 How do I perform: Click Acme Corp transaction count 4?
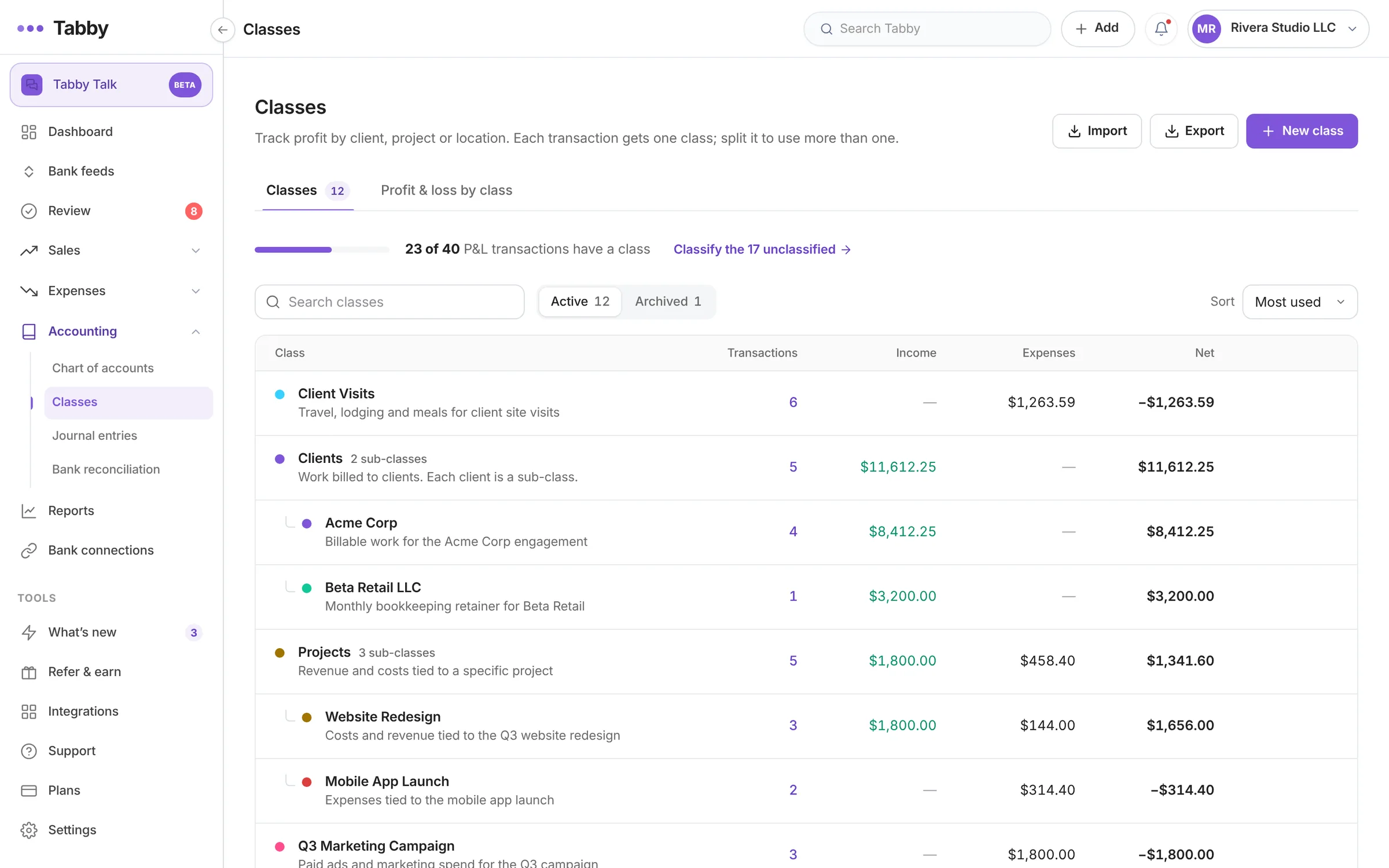tap(793, 531)
